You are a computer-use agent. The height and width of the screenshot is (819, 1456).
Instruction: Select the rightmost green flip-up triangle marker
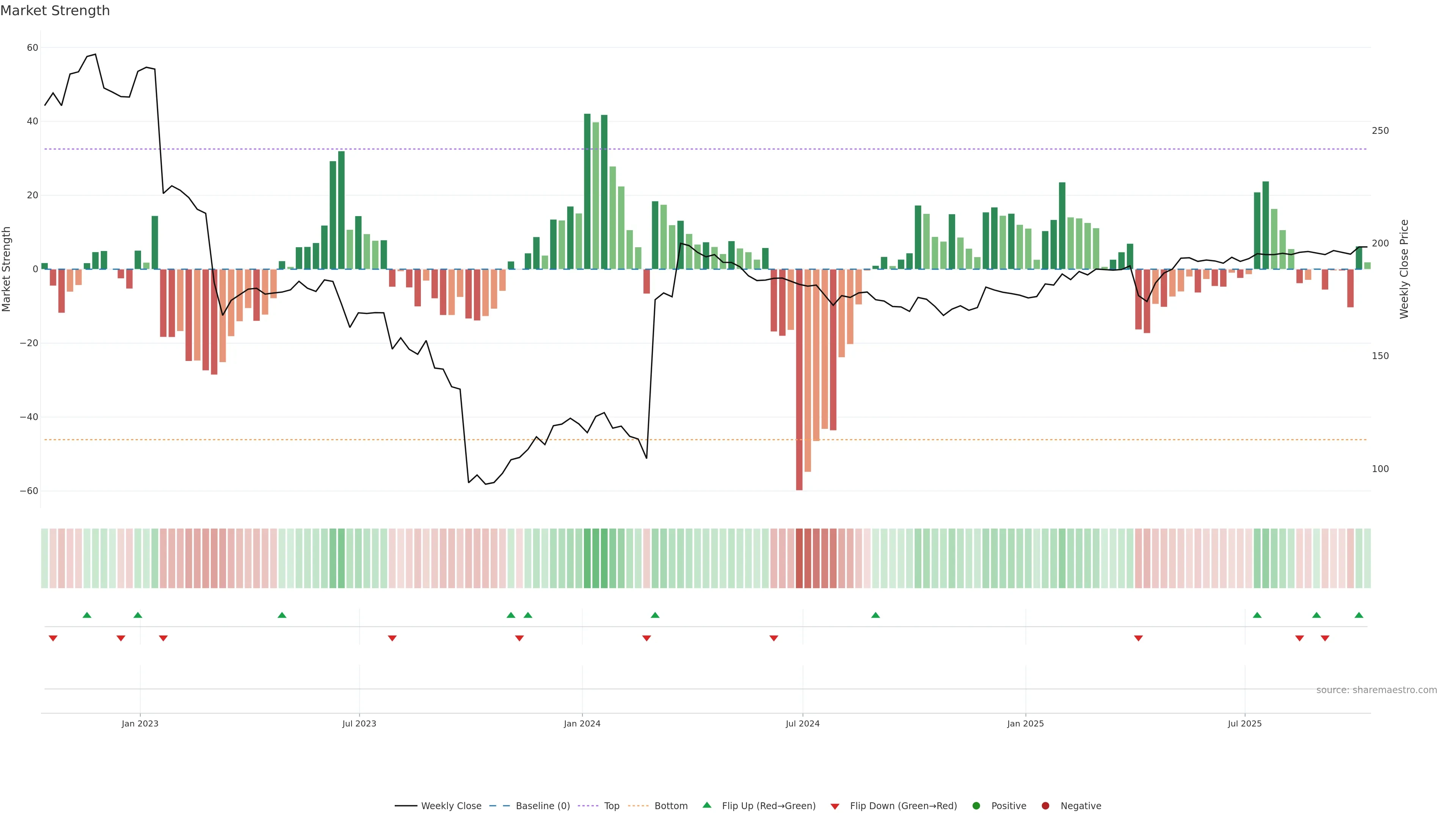[1359, 615]
